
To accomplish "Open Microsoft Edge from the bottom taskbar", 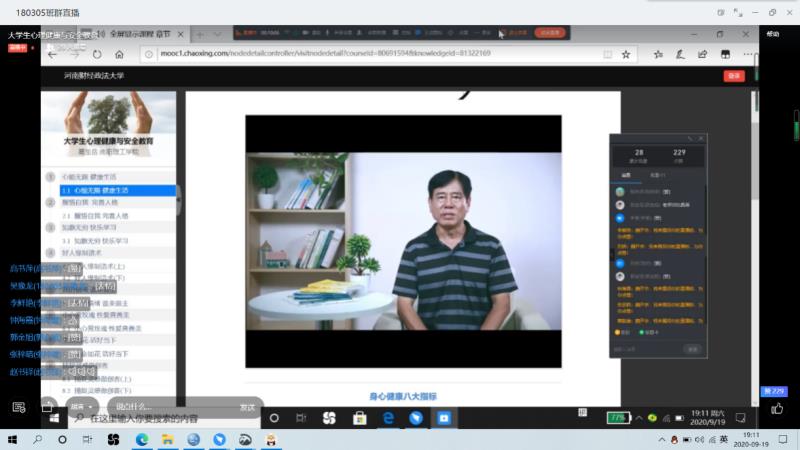I will point(141,439).
